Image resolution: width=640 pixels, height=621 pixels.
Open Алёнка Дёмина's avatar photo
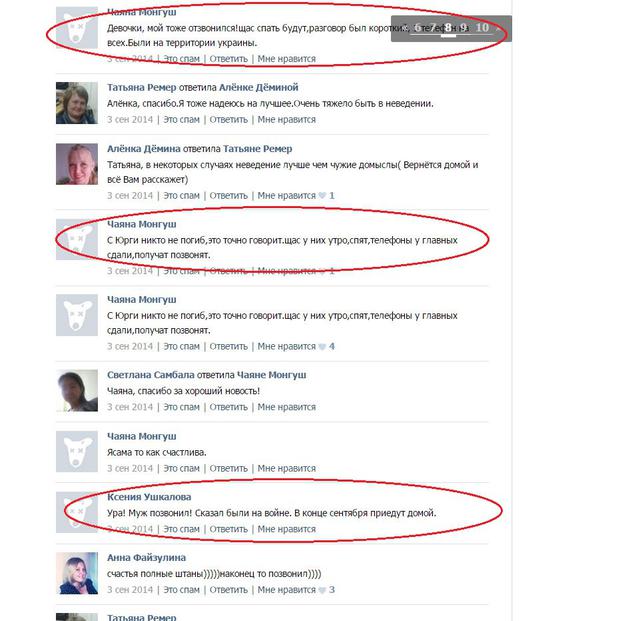point(77,164)
